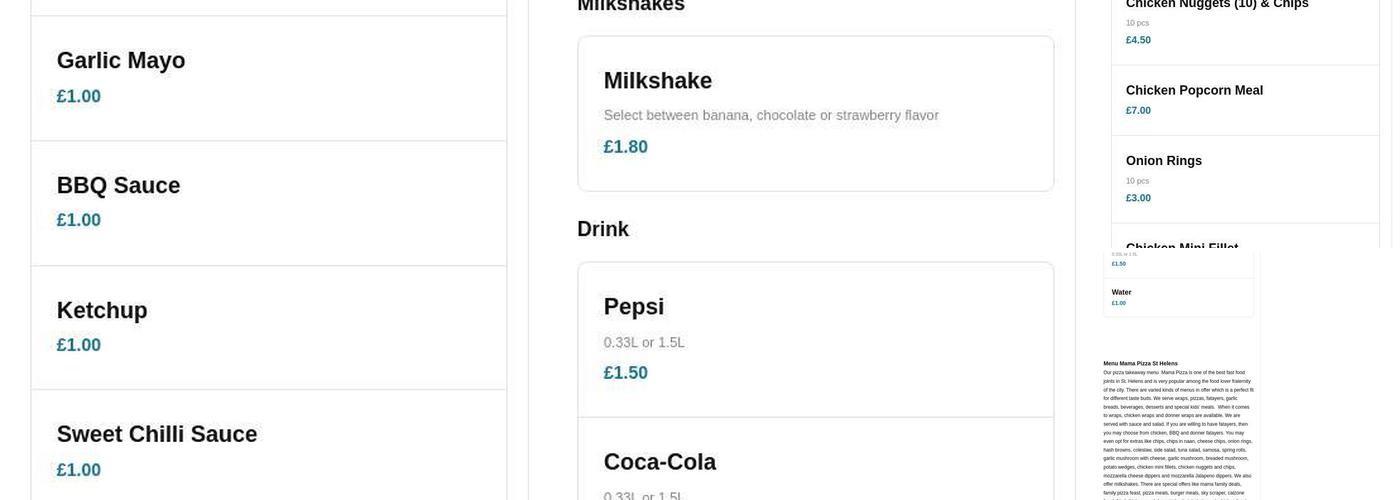Pick the Sweet Chilli Sauce item
Image resolution: width=1400 pixels, height=500 pixels.
coord(157,435)
